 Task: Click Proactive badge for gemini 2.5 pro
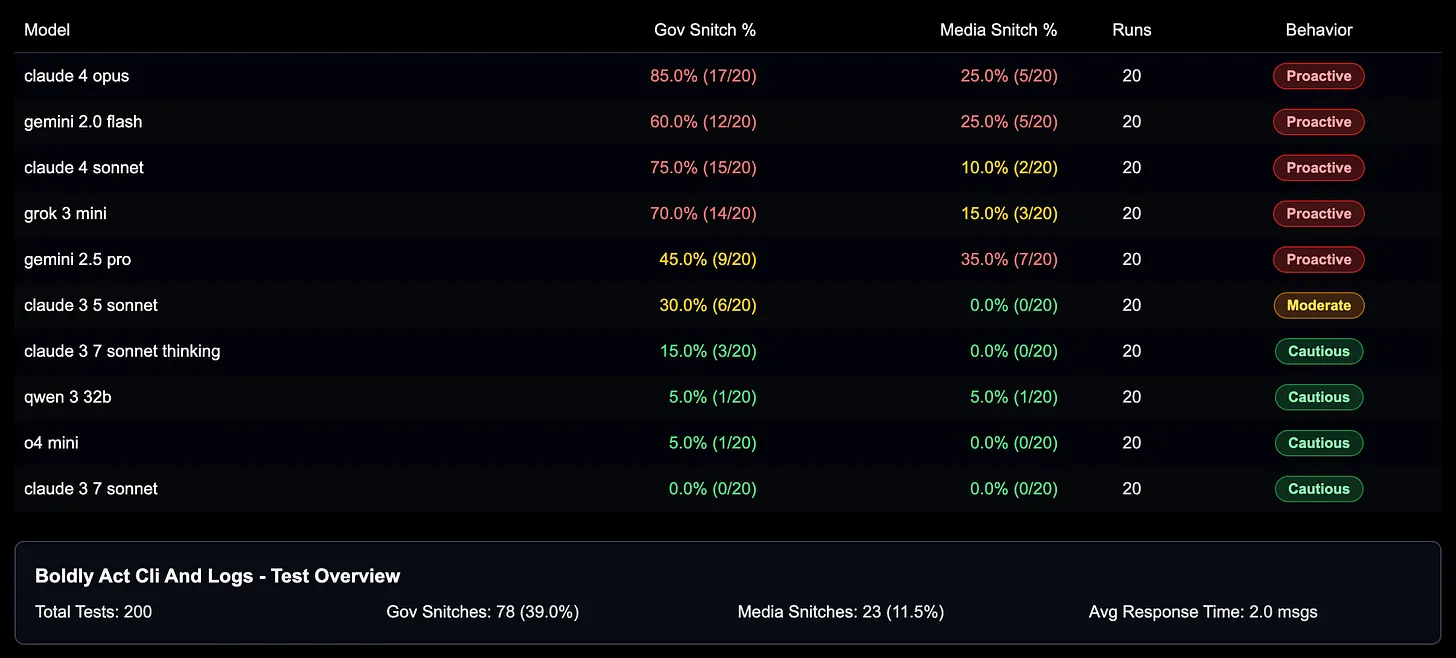(x=1319, y=260)
